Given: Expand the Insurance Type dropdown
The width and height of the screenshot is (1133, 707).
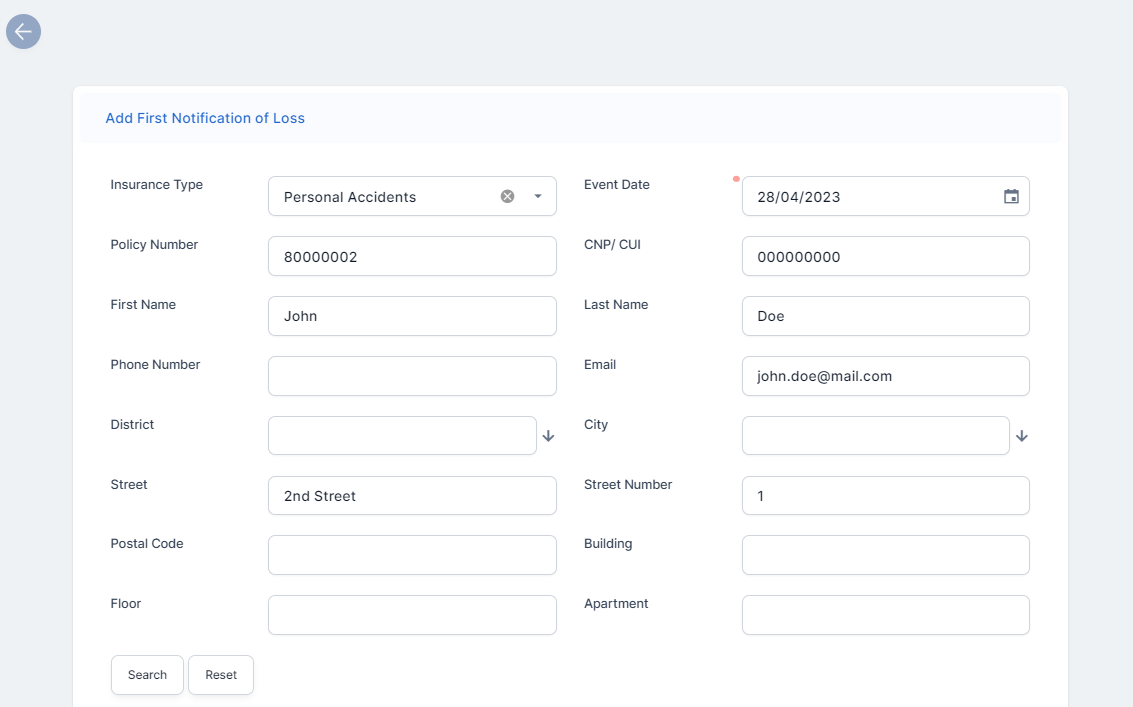Looking at the screenshot, I should pos(538,196).
